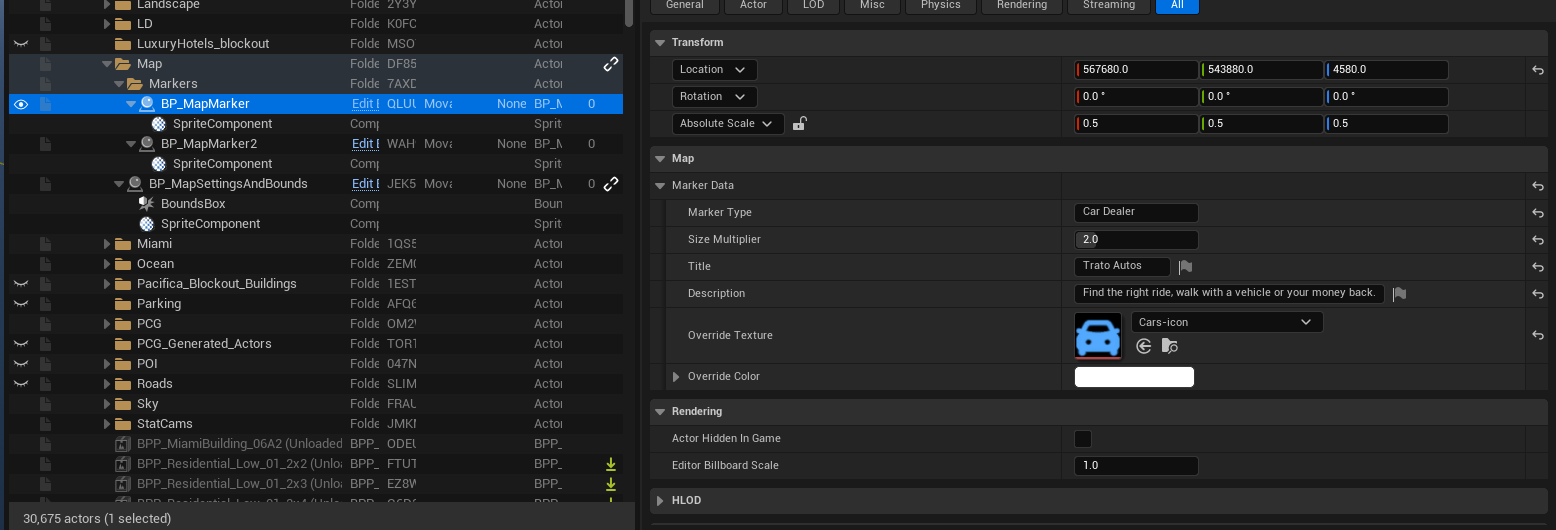Unlock the scale ratio lock icon

[x=799, y=124]
